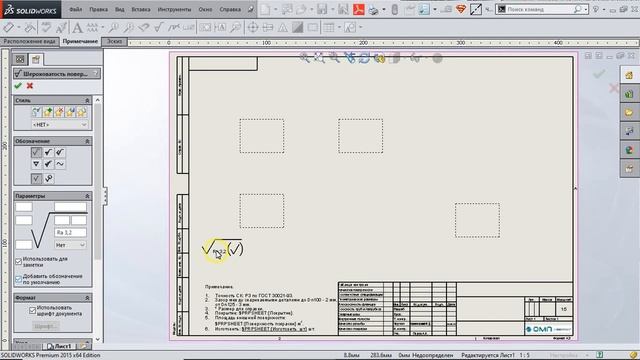640x360 pixels.
Task: Cancel with the red X in PropertyManager
Action: (30, 86)
